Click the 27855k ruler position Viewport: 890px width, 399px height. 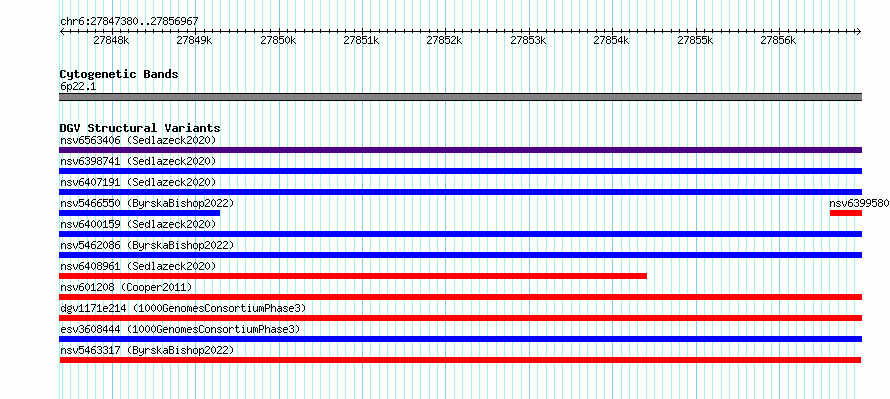696,40
